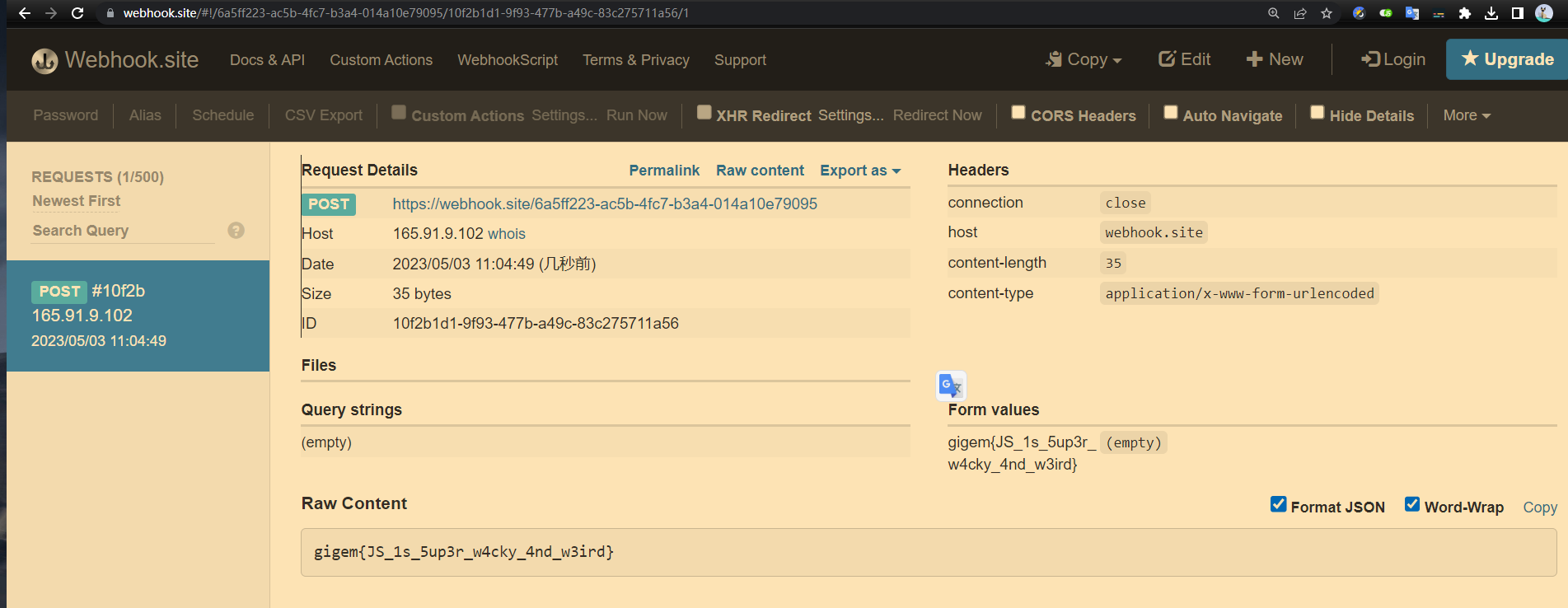
Task: Click the Edit button
Action: tap(1185, 59)
